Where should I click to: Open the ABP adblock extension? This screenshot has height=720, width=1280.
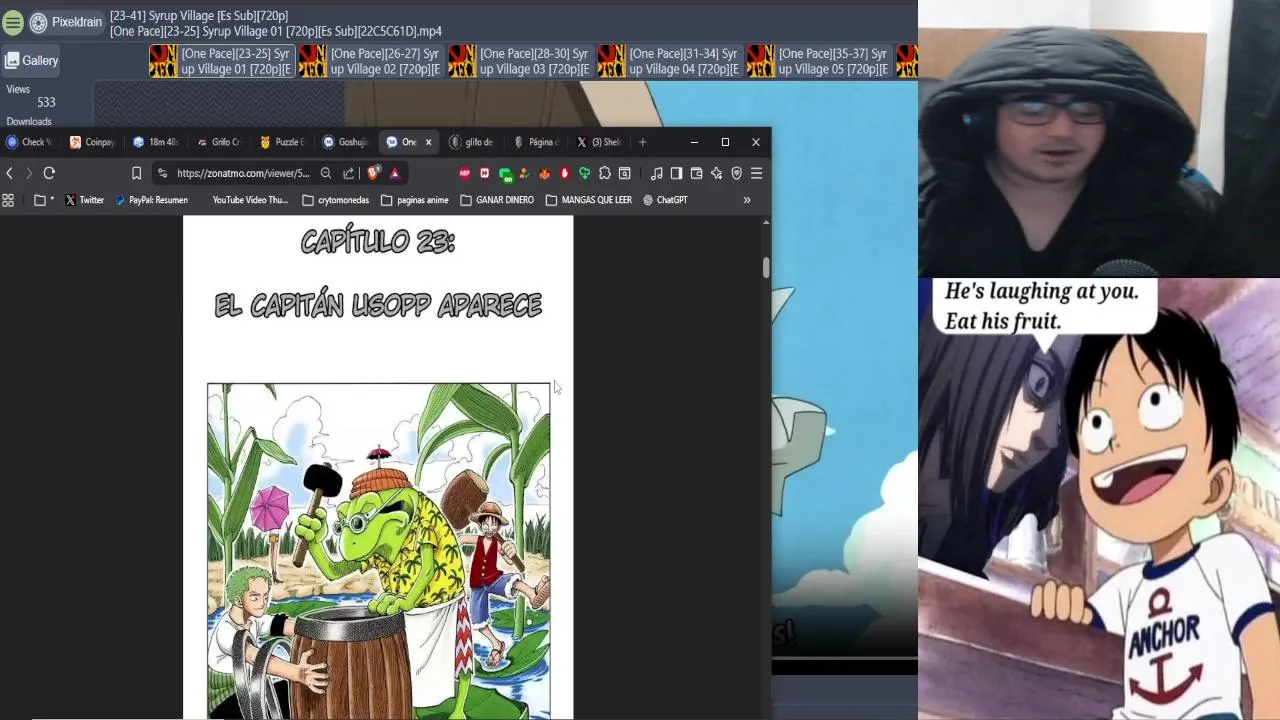click(465, 173)
